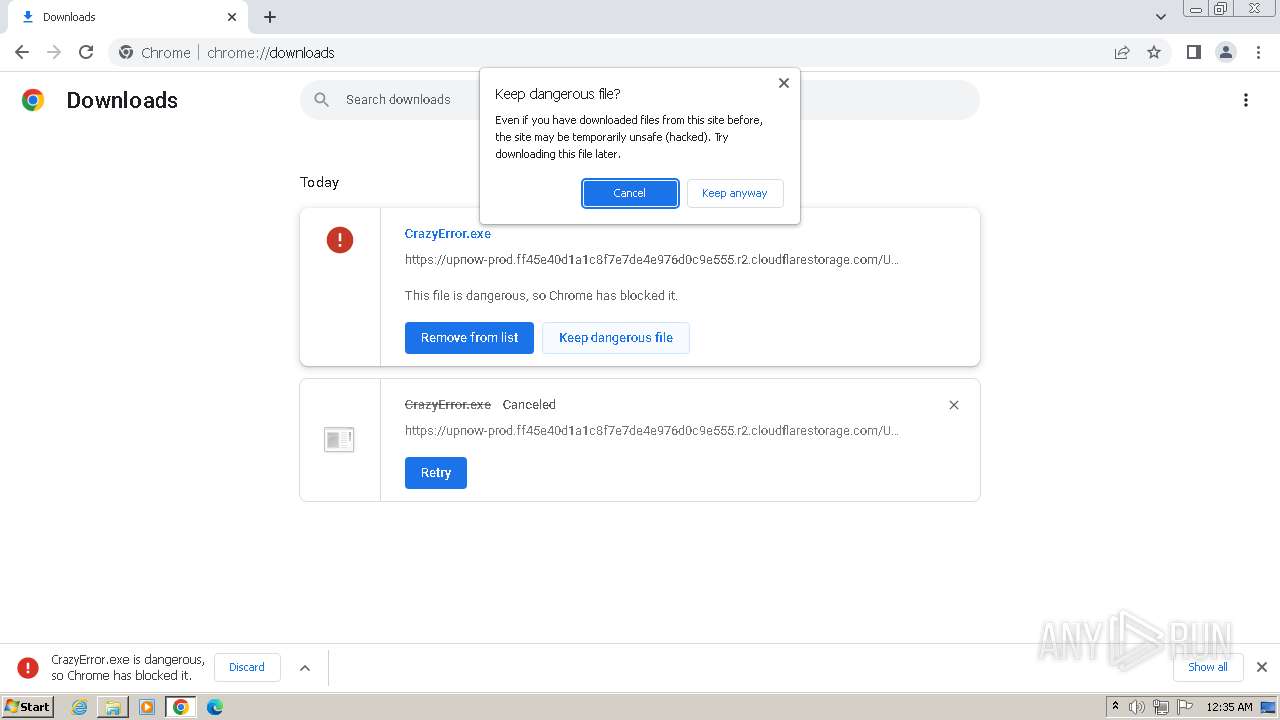Open media player from taskbar

[147, 707]
